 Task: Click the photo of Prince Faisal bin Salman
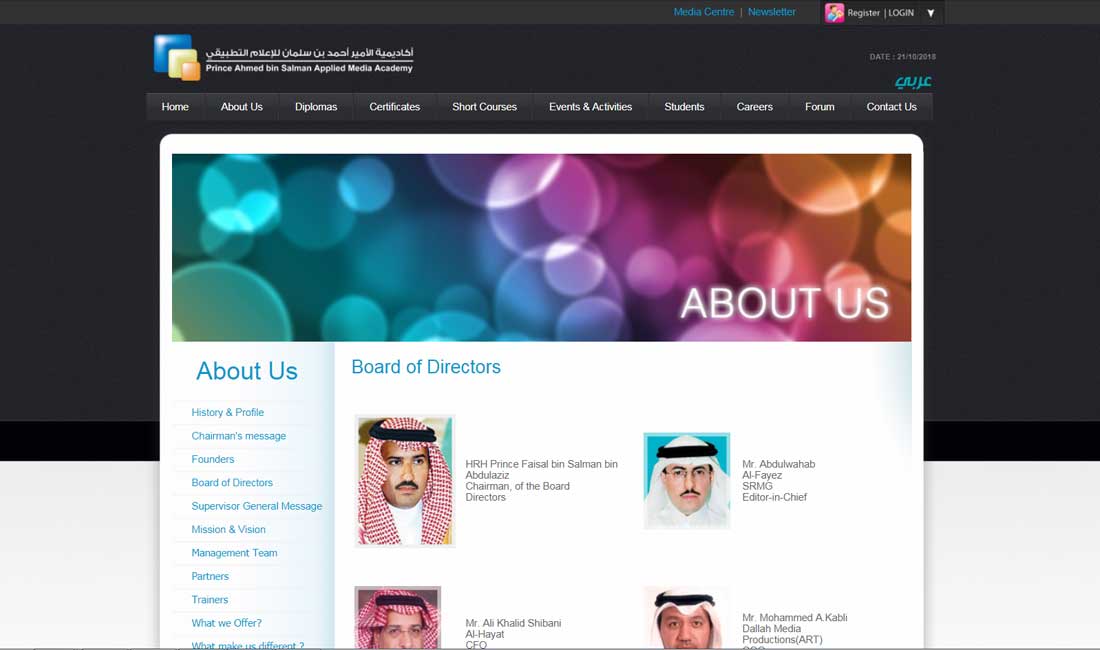click(x=405, y=481)
